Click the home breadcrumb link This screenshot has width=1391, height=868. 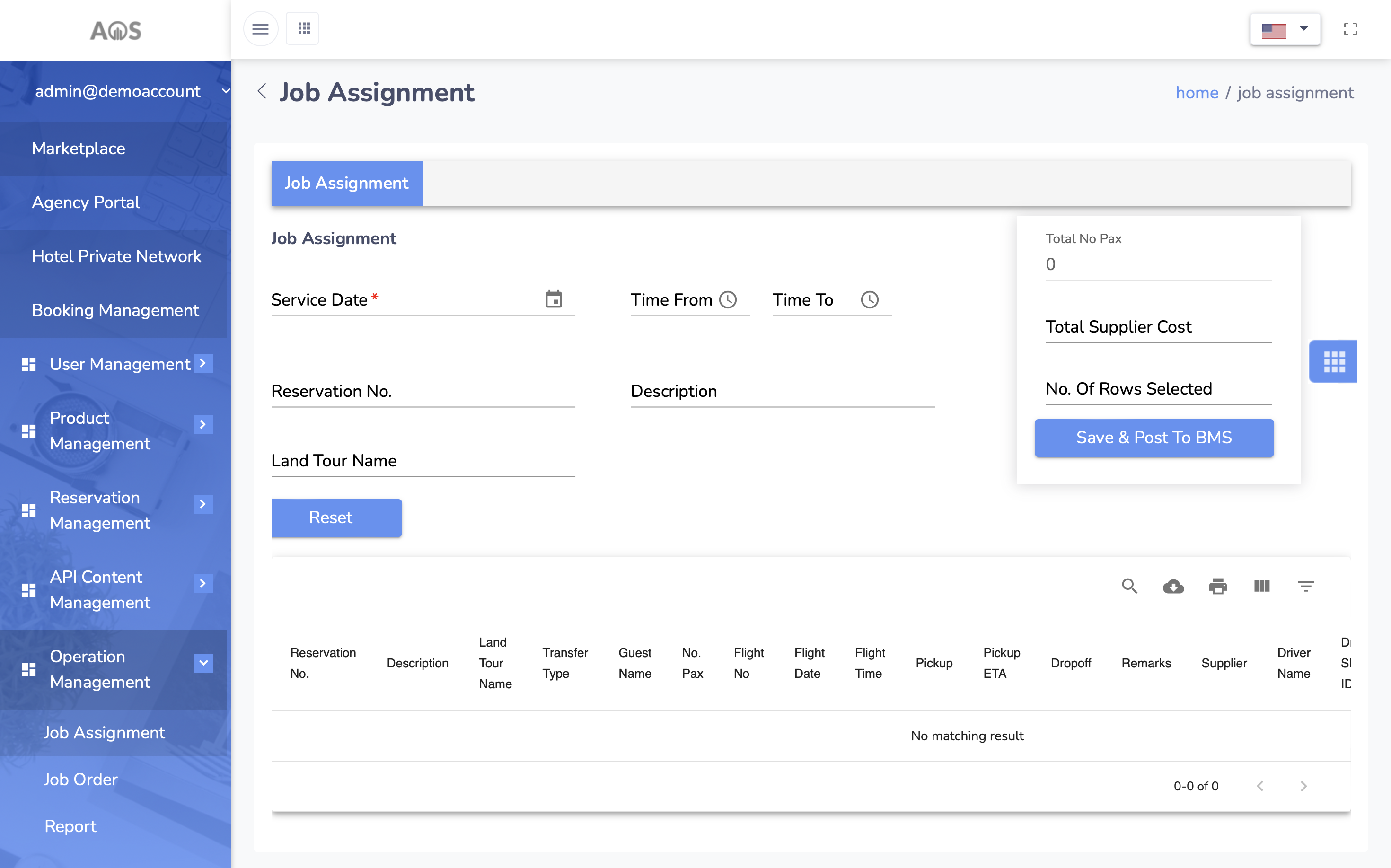click(x=1197, y=92)
